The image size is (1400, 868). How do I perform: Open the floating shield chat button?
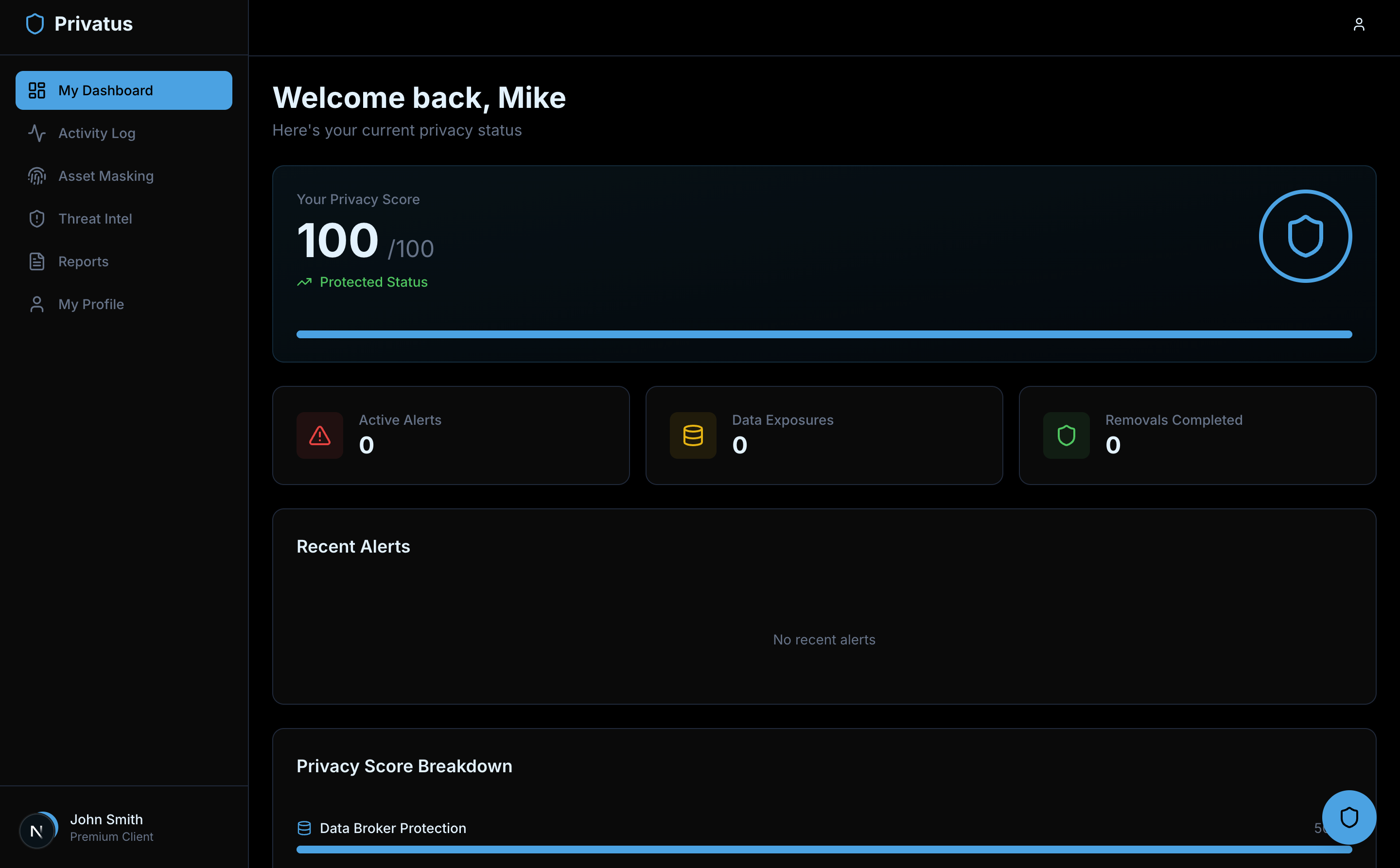[1348, 817]
